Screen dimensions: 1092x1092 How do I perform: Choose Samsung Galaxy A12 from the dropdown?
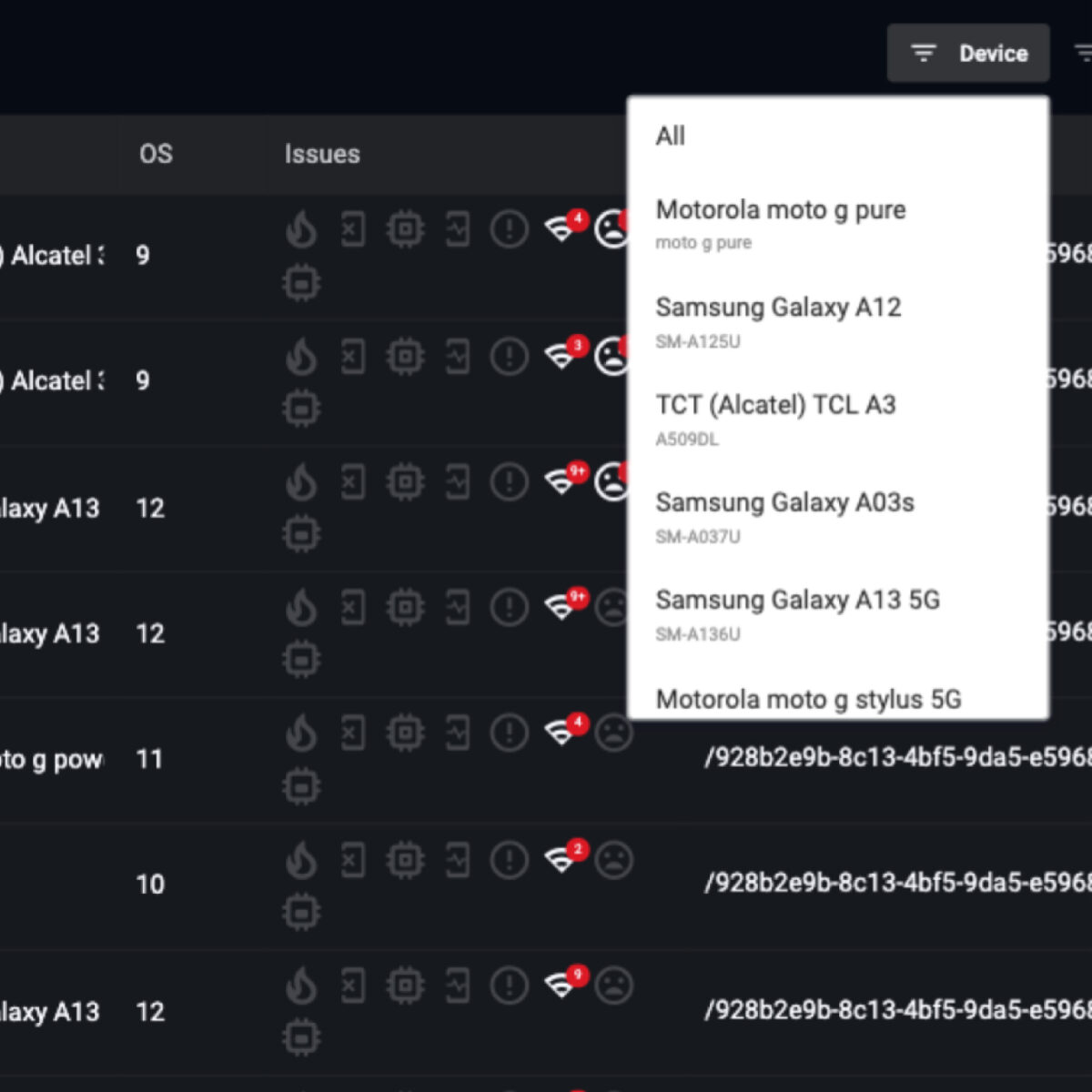click(x=779, y=308)
